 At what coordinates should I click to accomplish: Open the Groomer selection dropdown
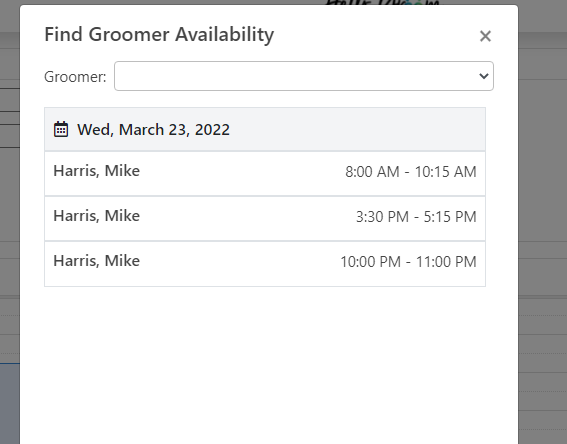304,76
